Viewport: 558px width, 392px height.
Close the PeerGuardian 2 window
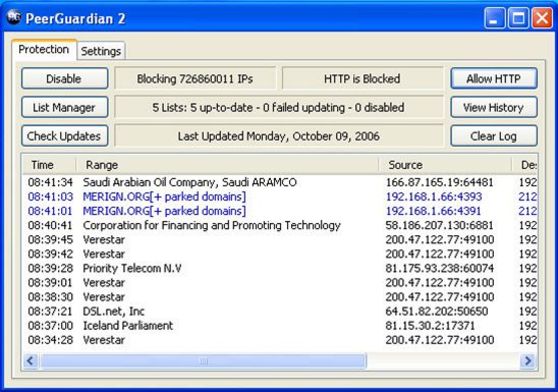[x=542, y=18]
